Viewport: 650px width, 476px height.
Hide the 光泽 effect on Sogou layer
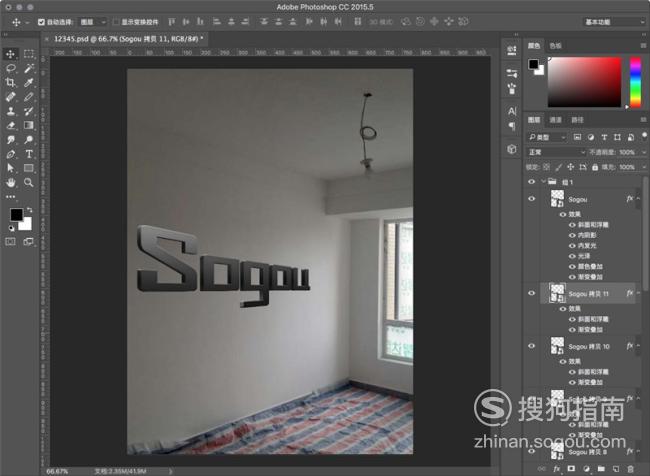(572, 256)
